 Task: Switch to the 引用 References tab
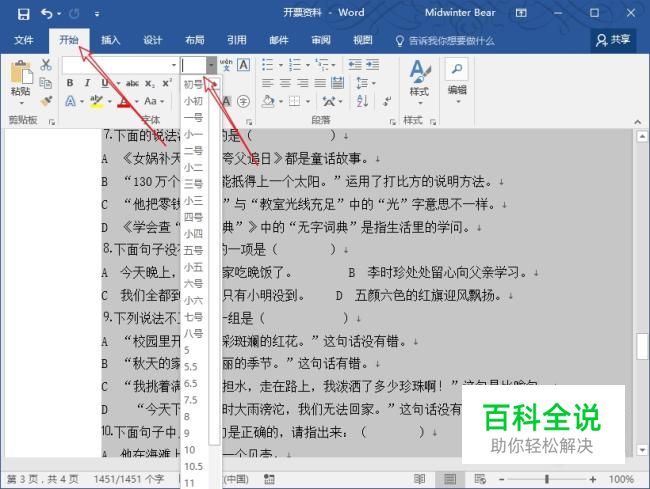tap(236, 40)
